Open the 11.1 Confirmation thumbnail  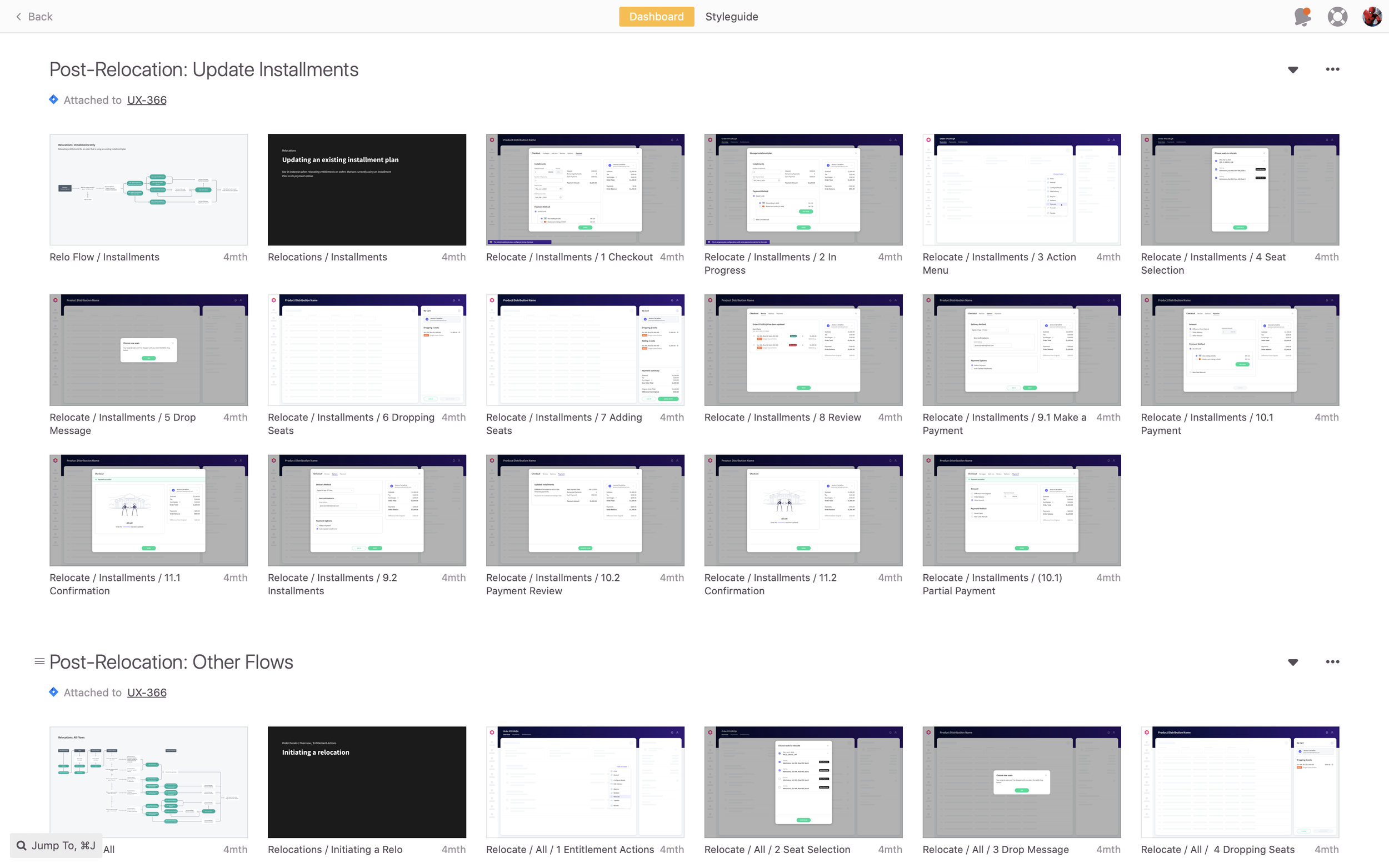tap(149, 510)
